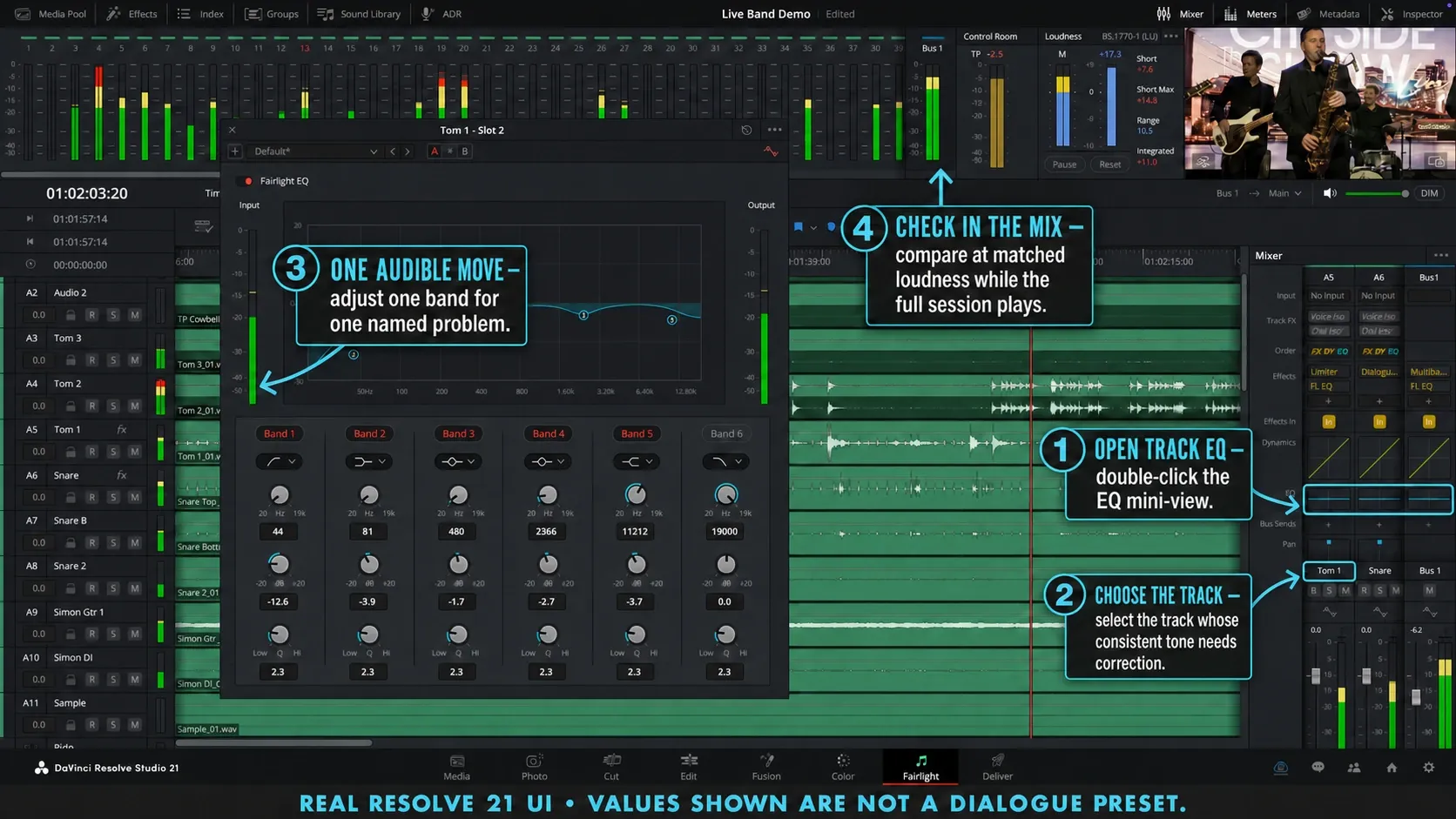Toggle the DIM button
The height and width of the screenshot is (819, 1456).
[1430, 193]
